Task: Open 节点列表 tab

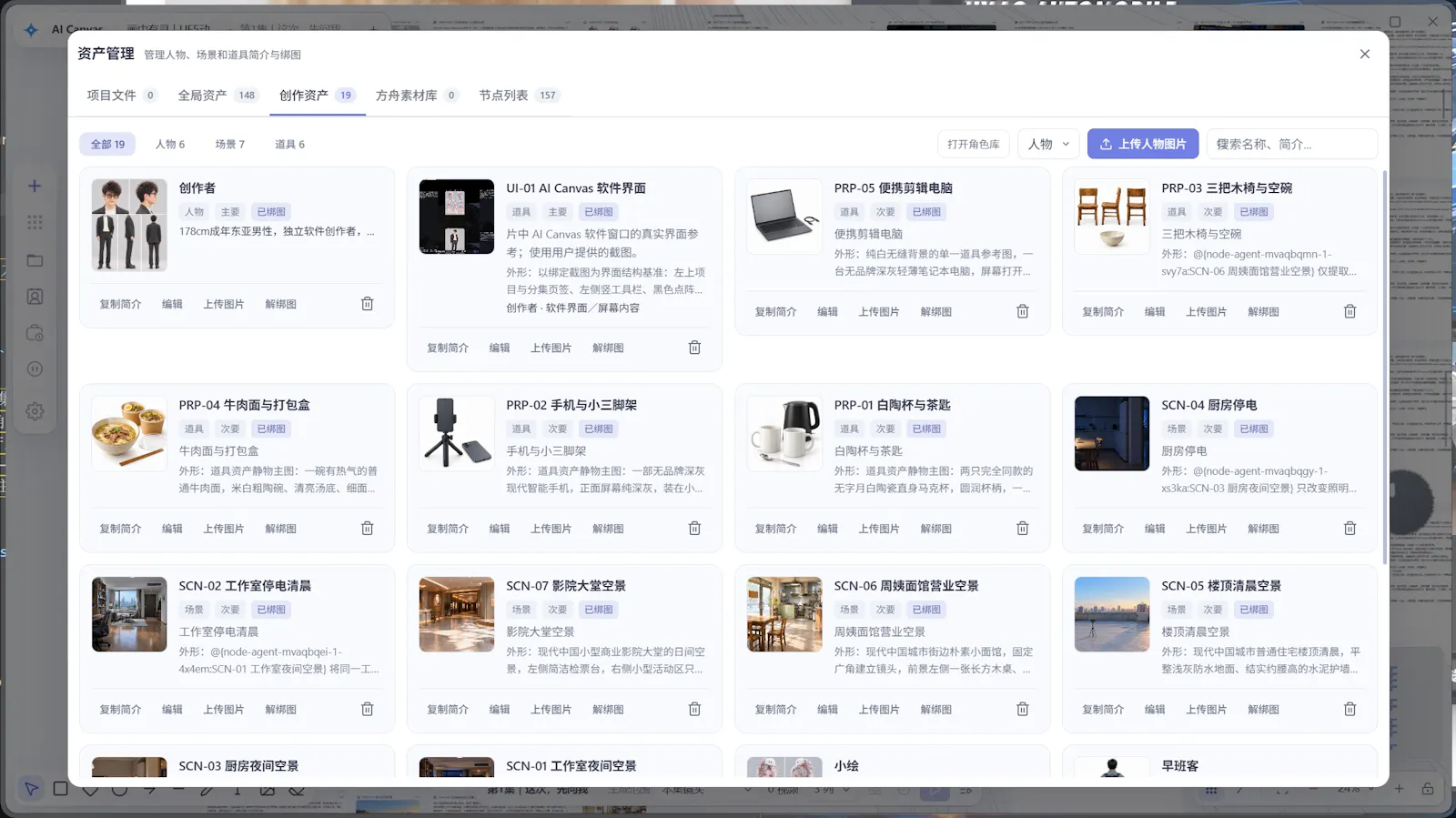Action: [x=519, y=96]
